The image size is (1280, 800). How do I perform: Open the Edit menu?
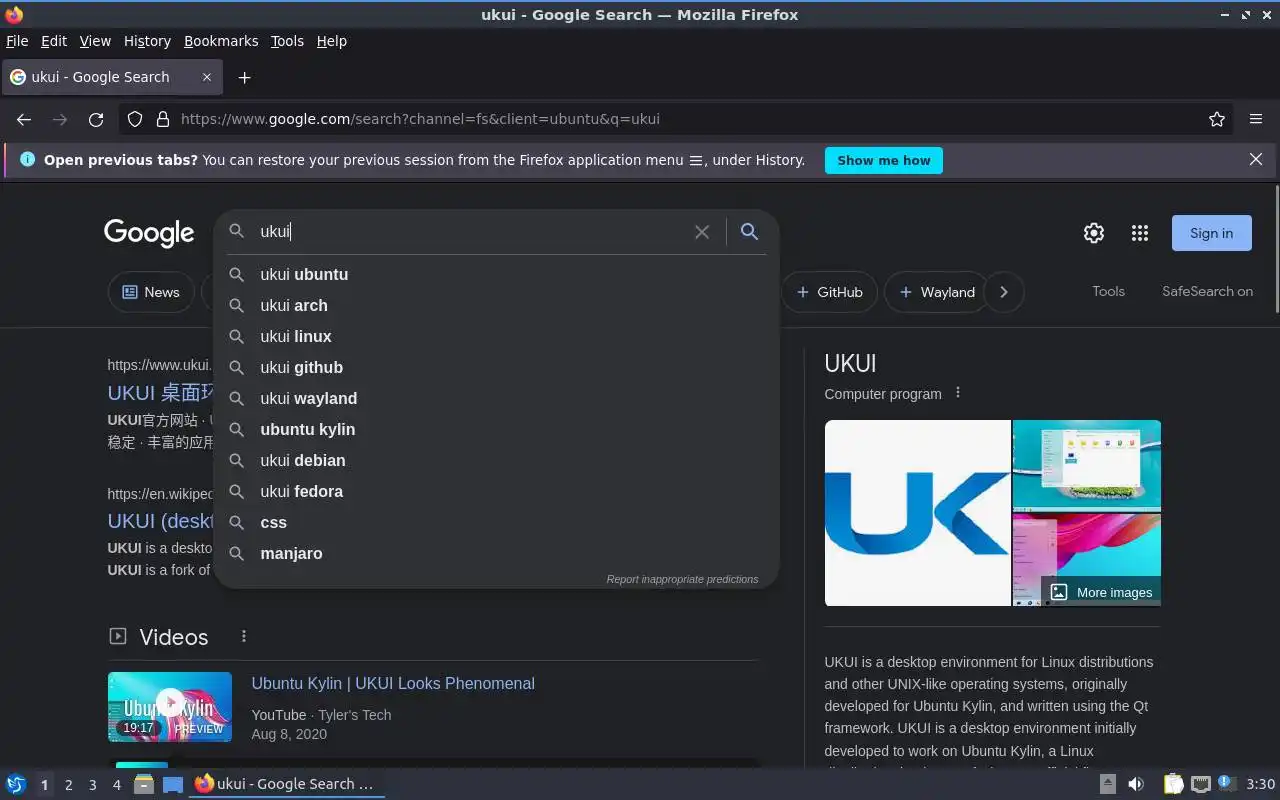pyautogui.click(x=54, y=41)
